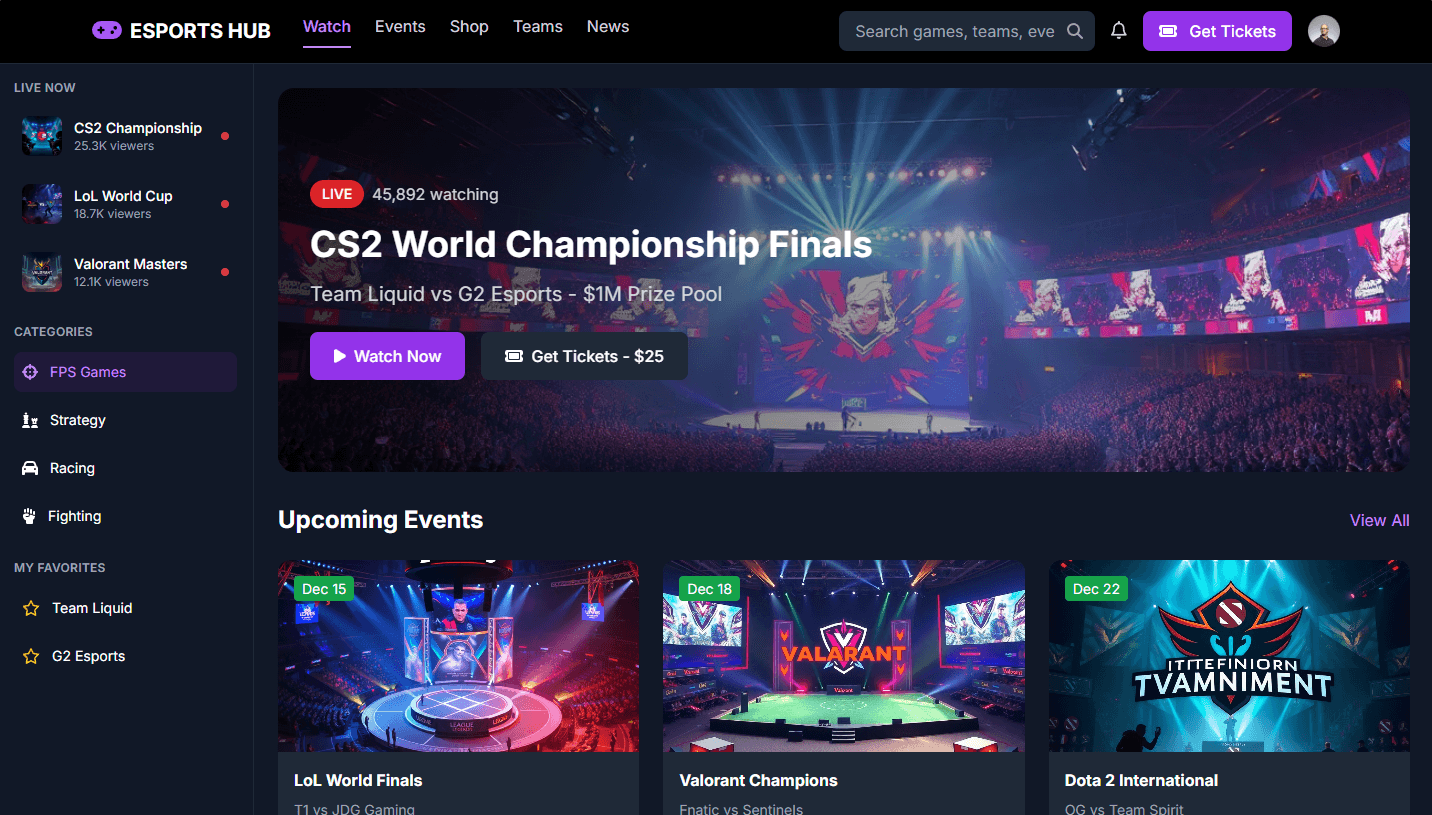Click the purple Get Tickets header button
Screen dimensions: 1432x815
click(1217, 31)
